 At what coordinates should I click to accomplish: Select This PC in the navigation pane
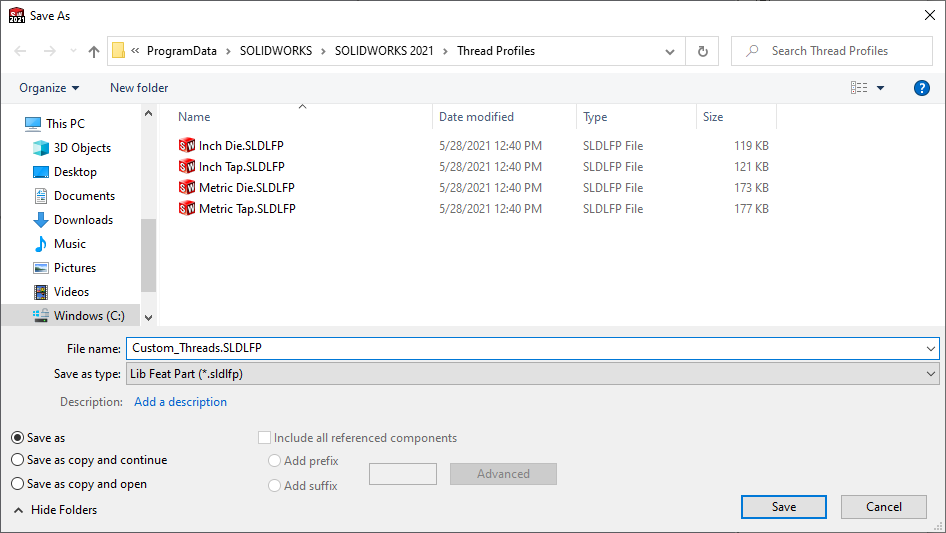[65, 124]
